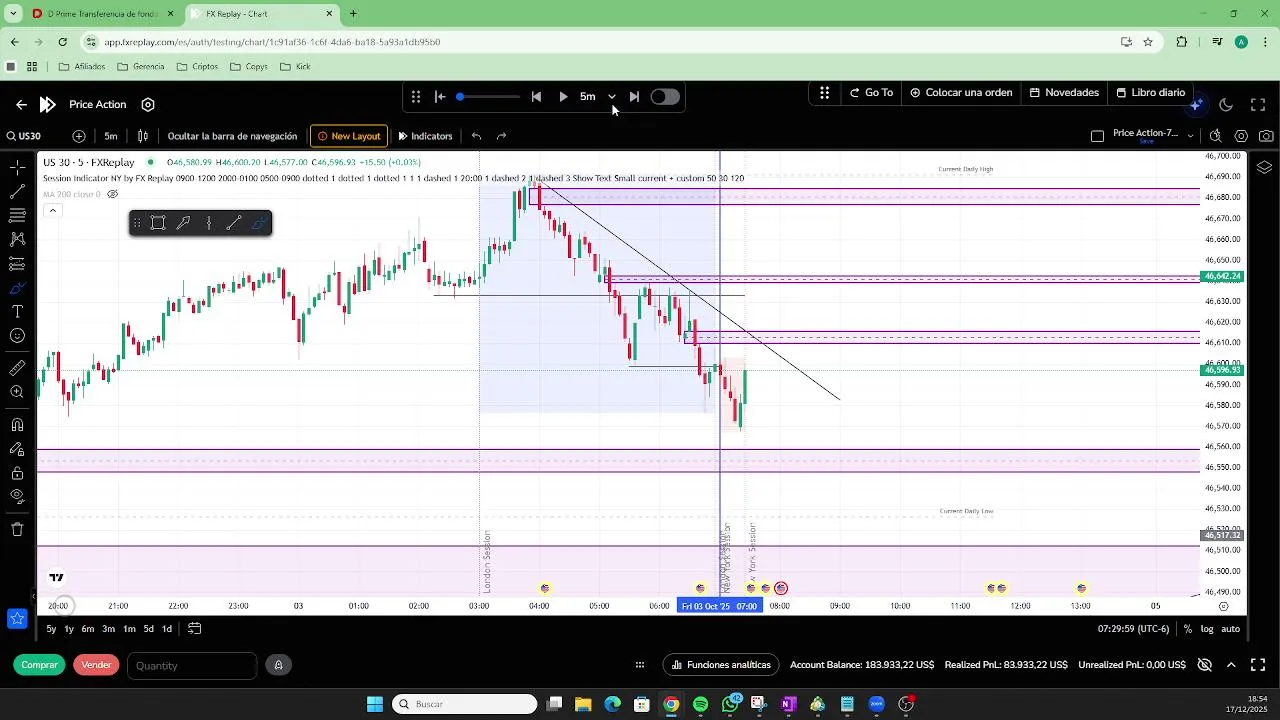This screenshot has width=1280, height=720.
Task: Select the zoom-in magnifier tool
Action: (x=17, y=392)
